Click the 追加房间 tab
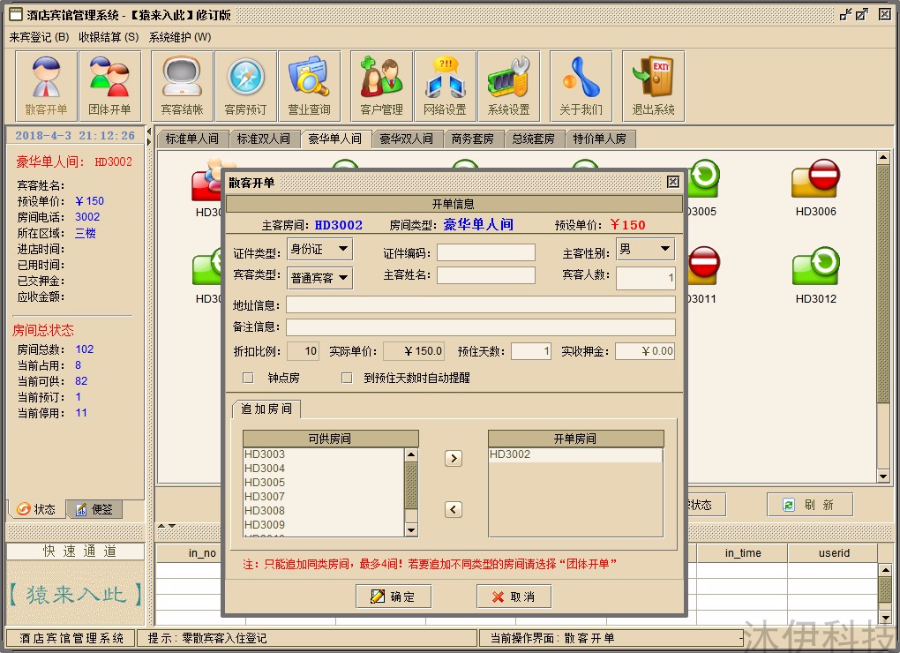 click(266, 409)
